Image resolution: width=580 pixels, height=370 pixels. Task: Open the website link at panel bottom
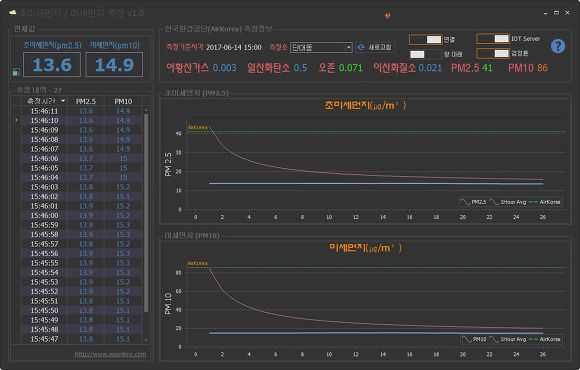(110, 354)
